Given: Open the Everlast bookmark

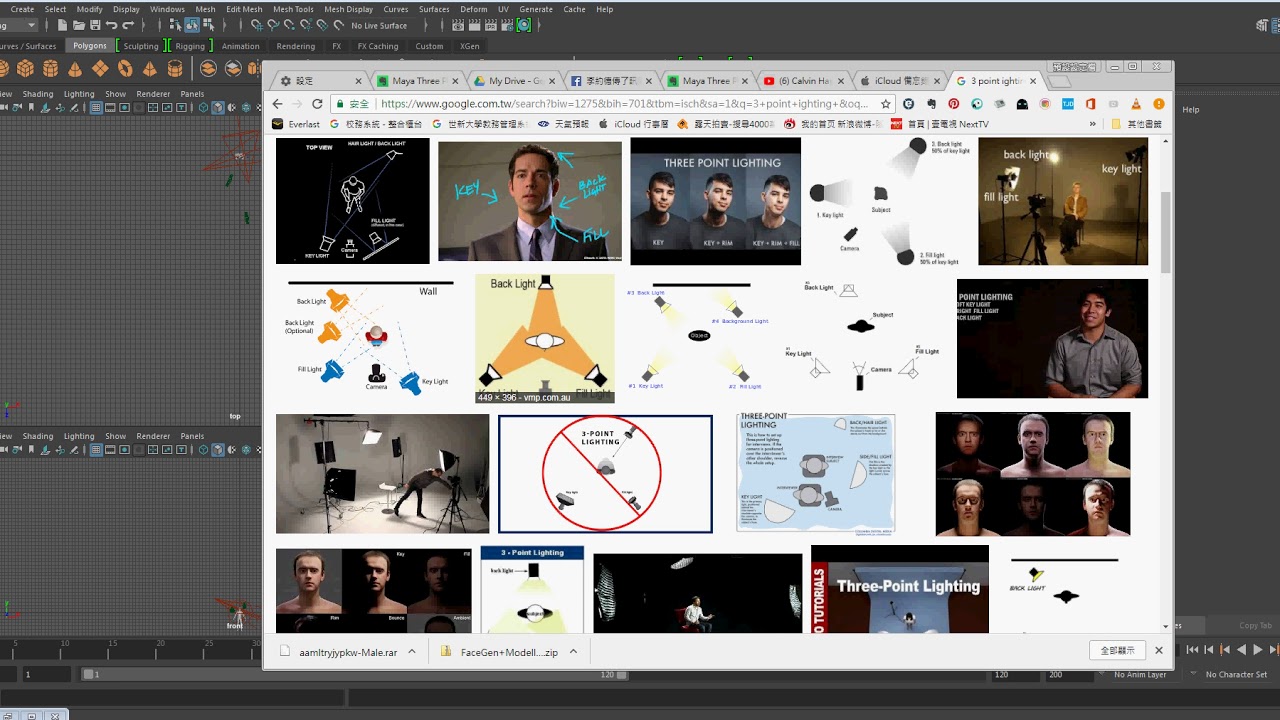Looking at the screenshot, I should [x=297, y=124].
